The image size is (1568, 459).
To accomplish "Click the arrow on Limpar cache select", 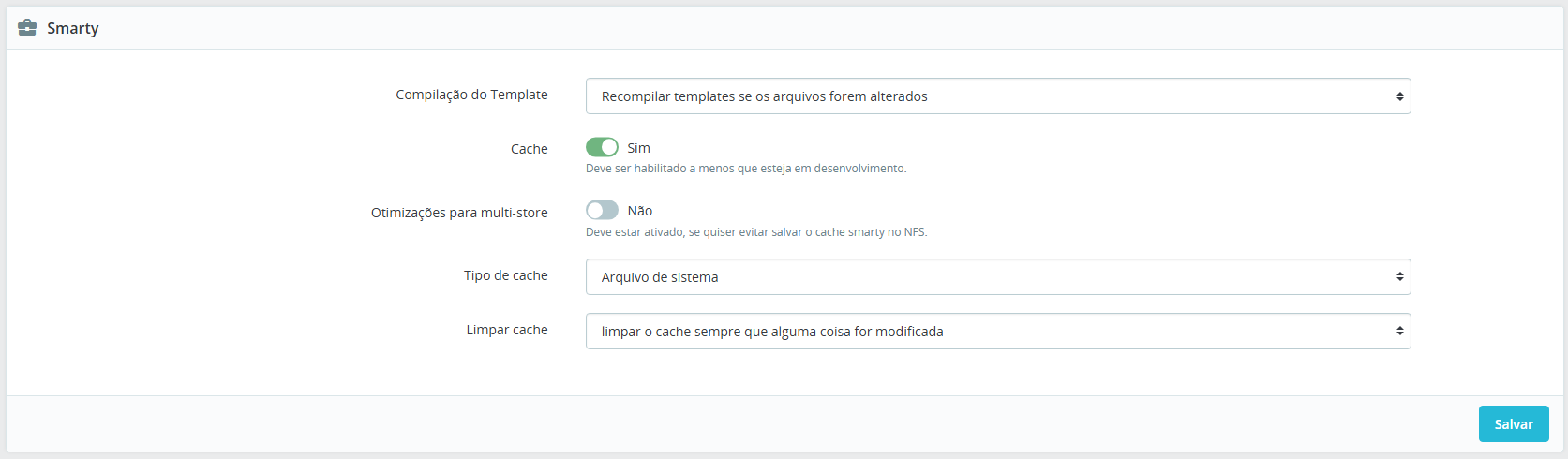I will pyautogui.click(x=1399, y=332).
